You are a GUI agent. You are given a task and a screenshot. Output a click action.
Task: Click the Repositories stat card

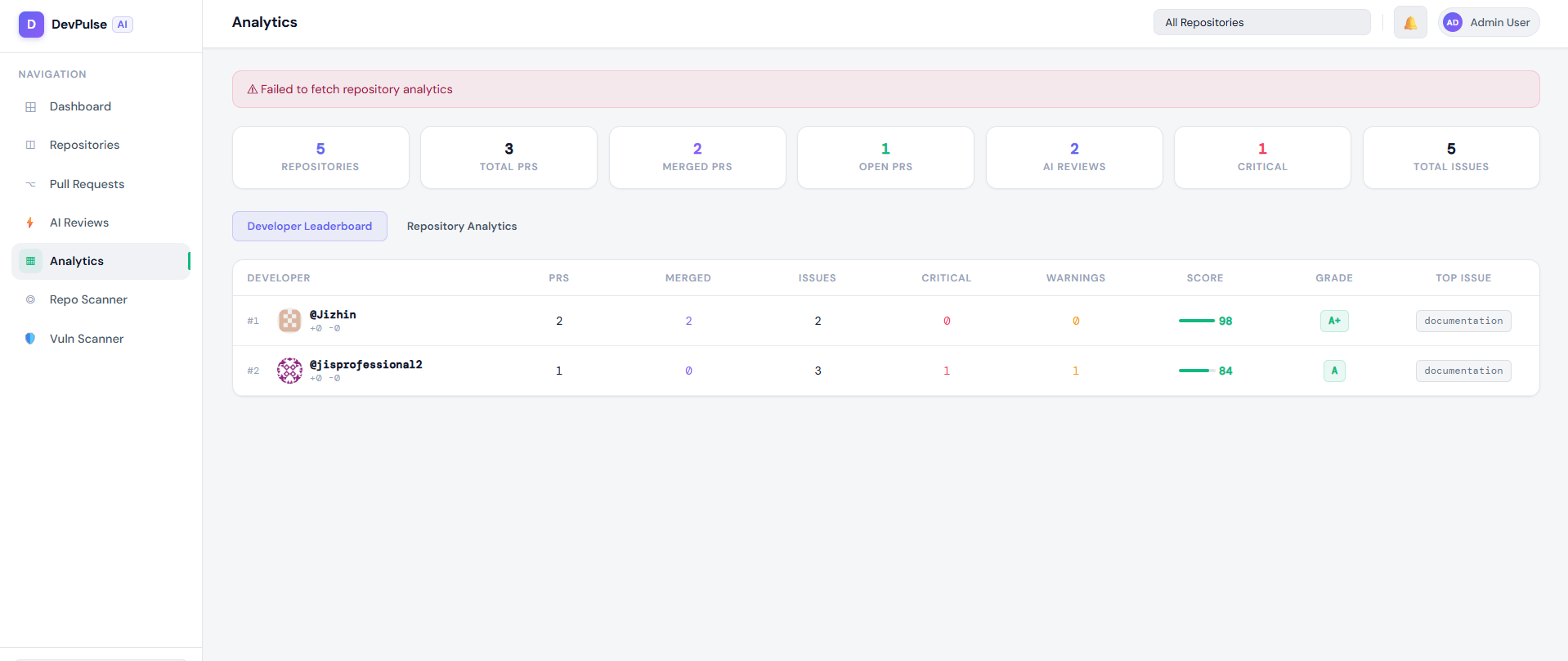pos(320,157)
